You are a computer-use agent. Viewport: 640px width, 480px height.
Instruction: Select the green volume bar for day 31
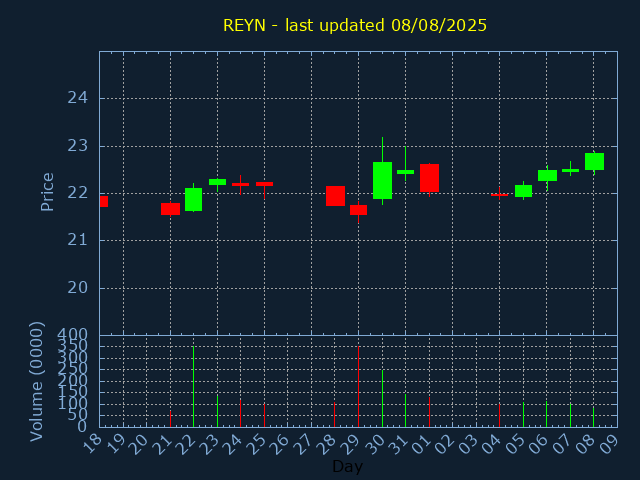point(405,411)
